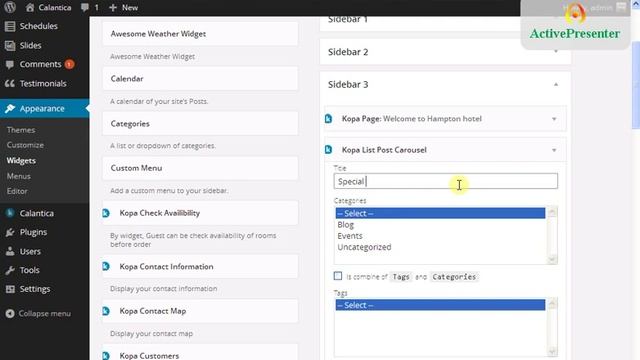This screenshot has height=360, width=640.
Task: Select the Awesome Weather Widget
Action: coord(200,34)
